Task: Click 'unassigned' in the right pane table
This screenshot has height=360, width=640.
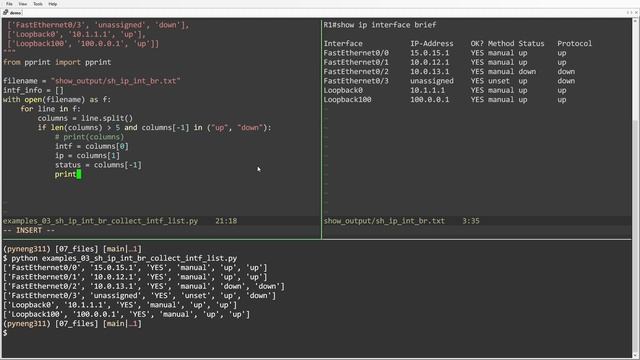Action: [432, 81]
